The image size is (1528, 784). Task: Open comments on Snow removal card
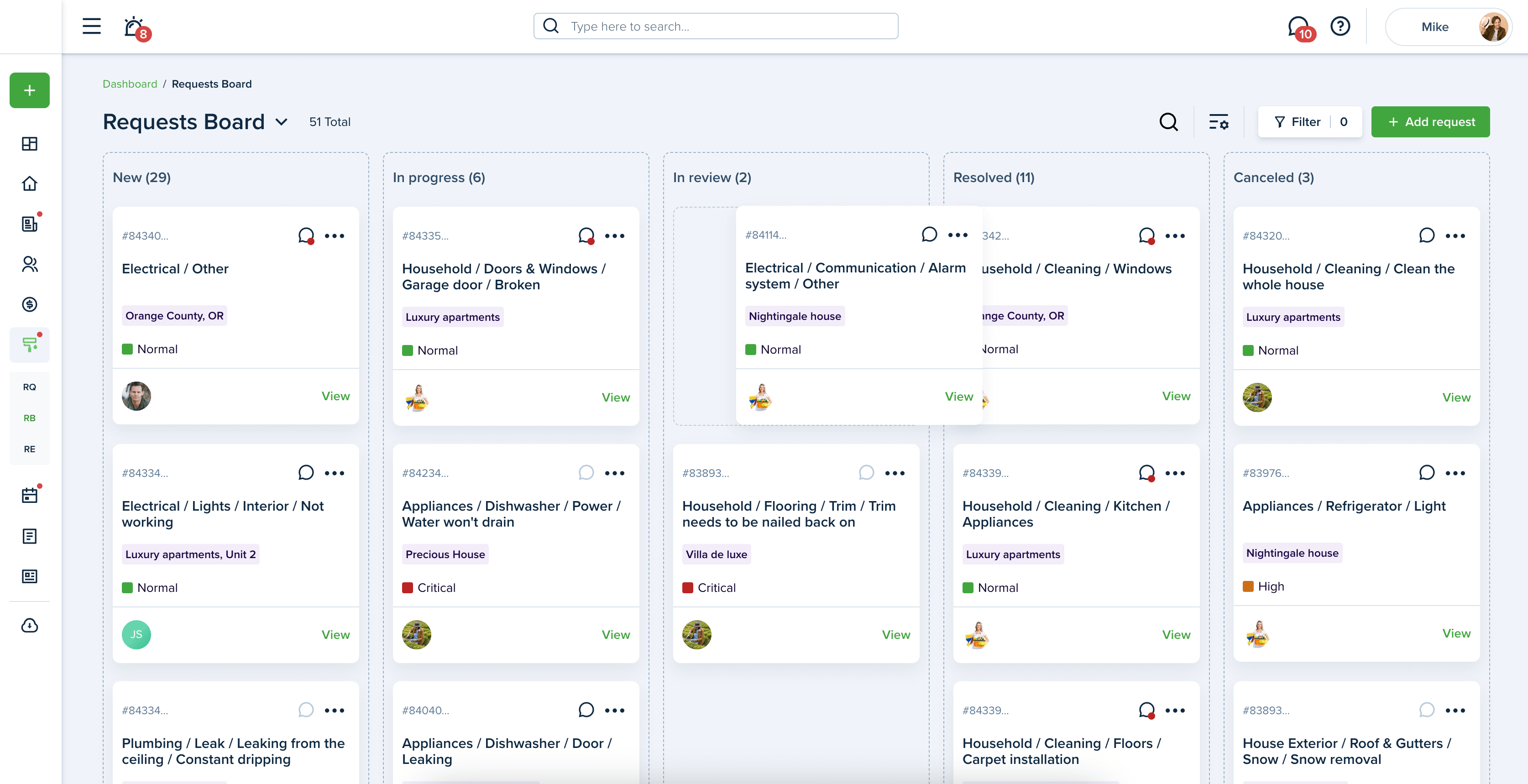pos(1427,710)
